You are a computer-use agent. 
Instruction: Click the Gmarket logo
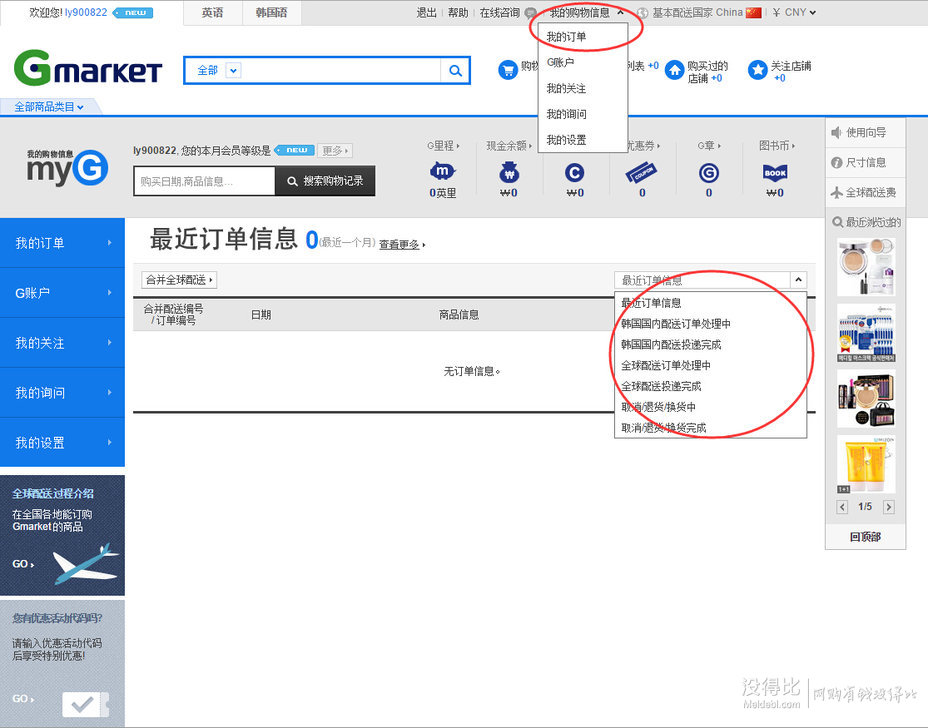[x=88, y=68]
